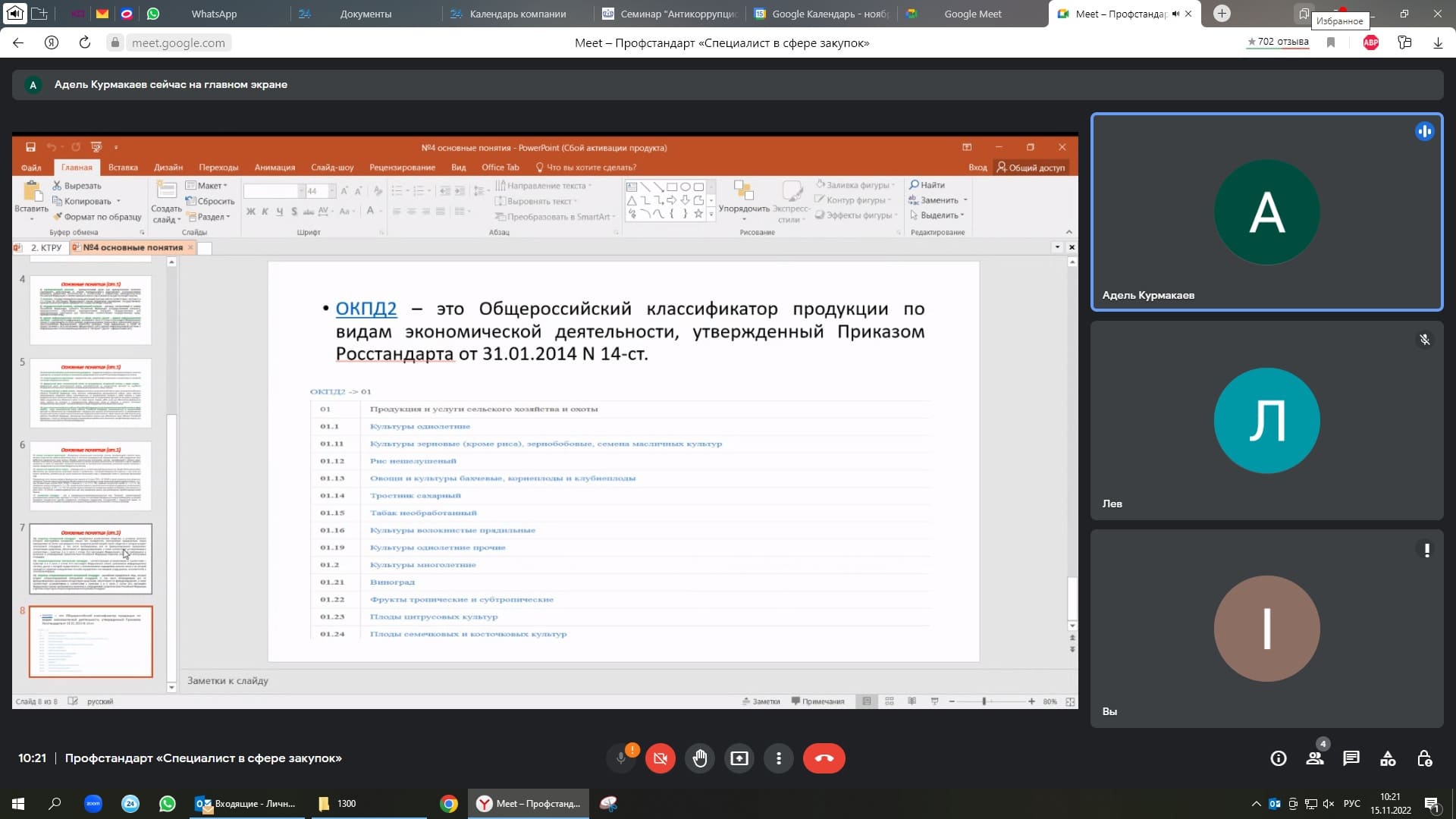Select Лев participant tile
1456x819 pixels.
1266,421
